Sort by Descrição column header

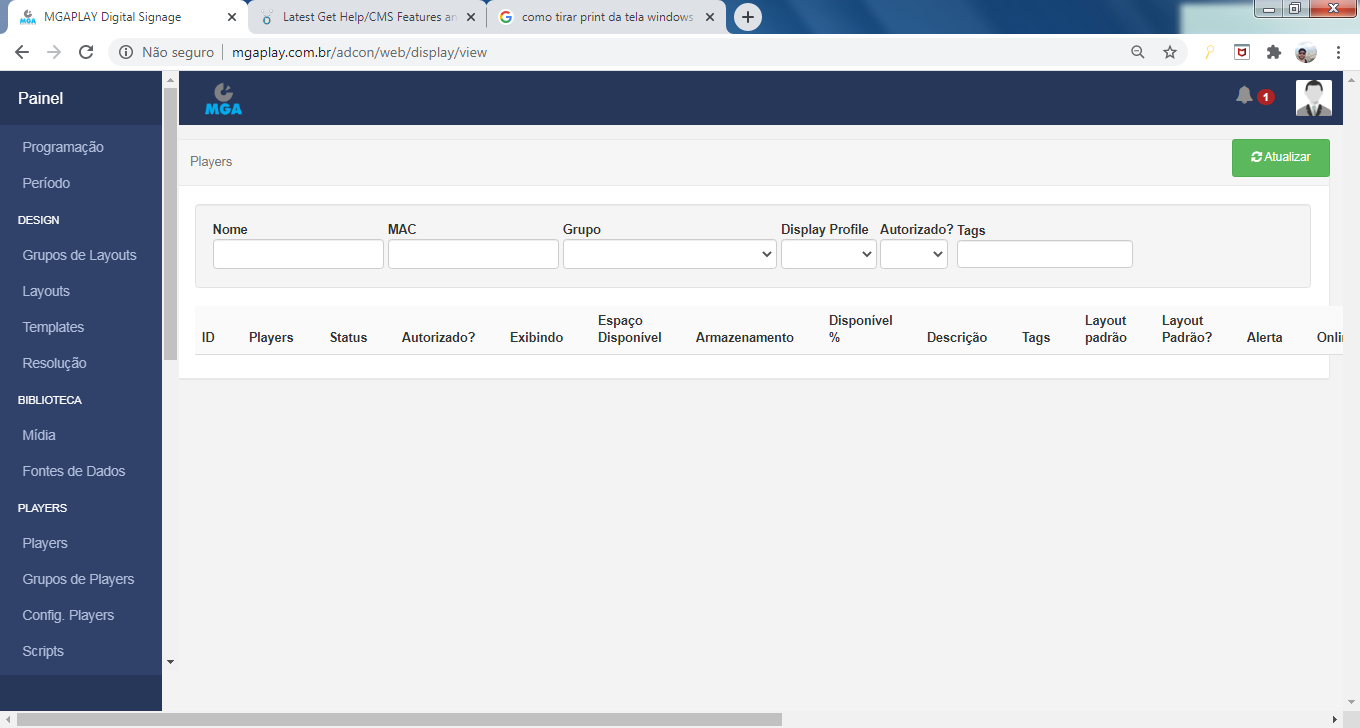957,337
